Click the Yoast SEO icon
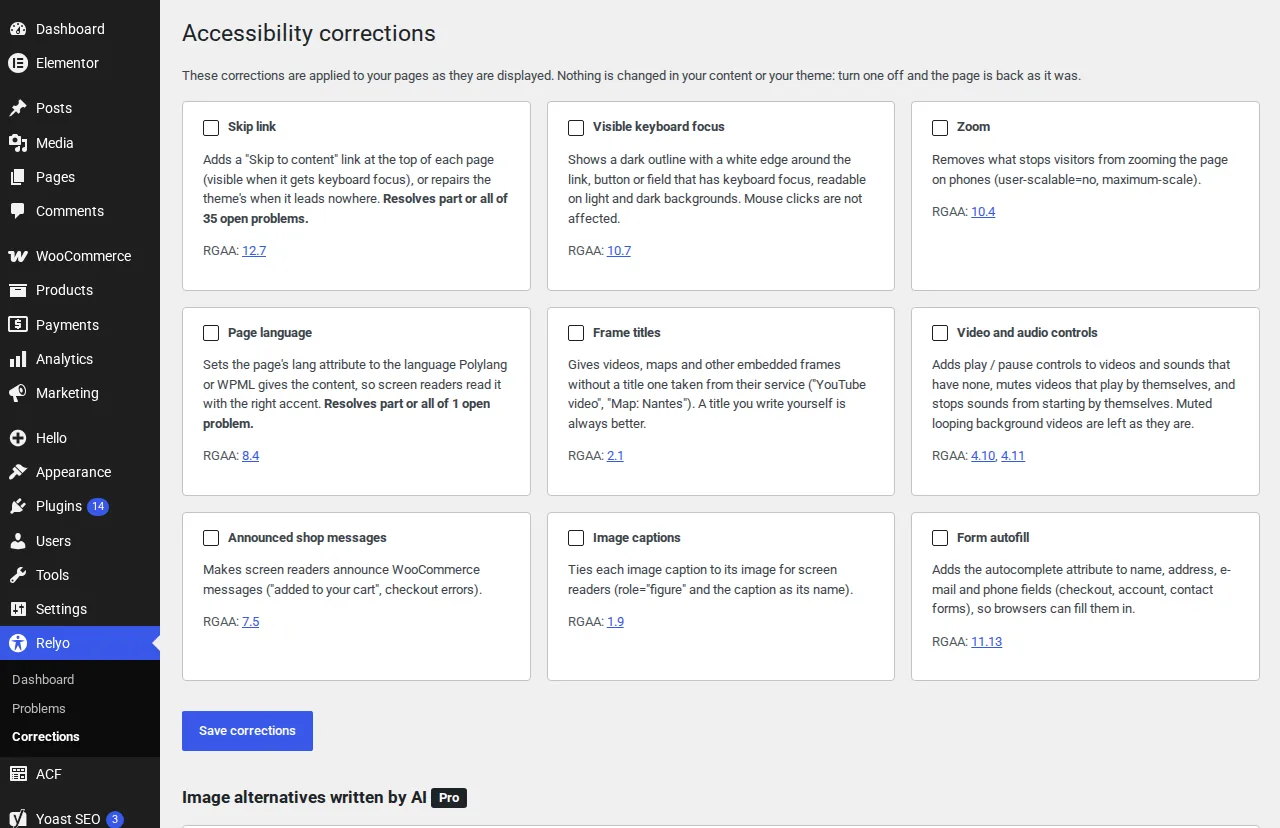1280x828 pixels. pyautogui.click(x=18, y=819)
